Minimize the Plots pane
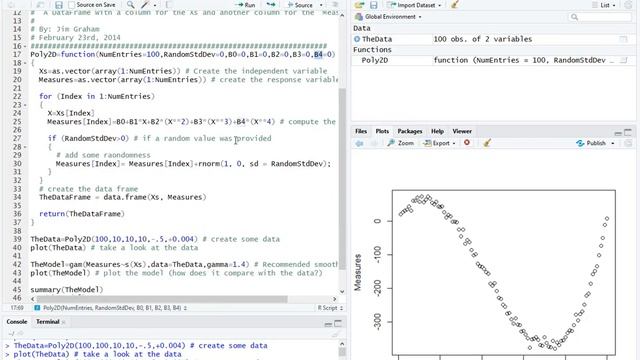640x360 pixels. pyautogui.click(x=618, y=132)
